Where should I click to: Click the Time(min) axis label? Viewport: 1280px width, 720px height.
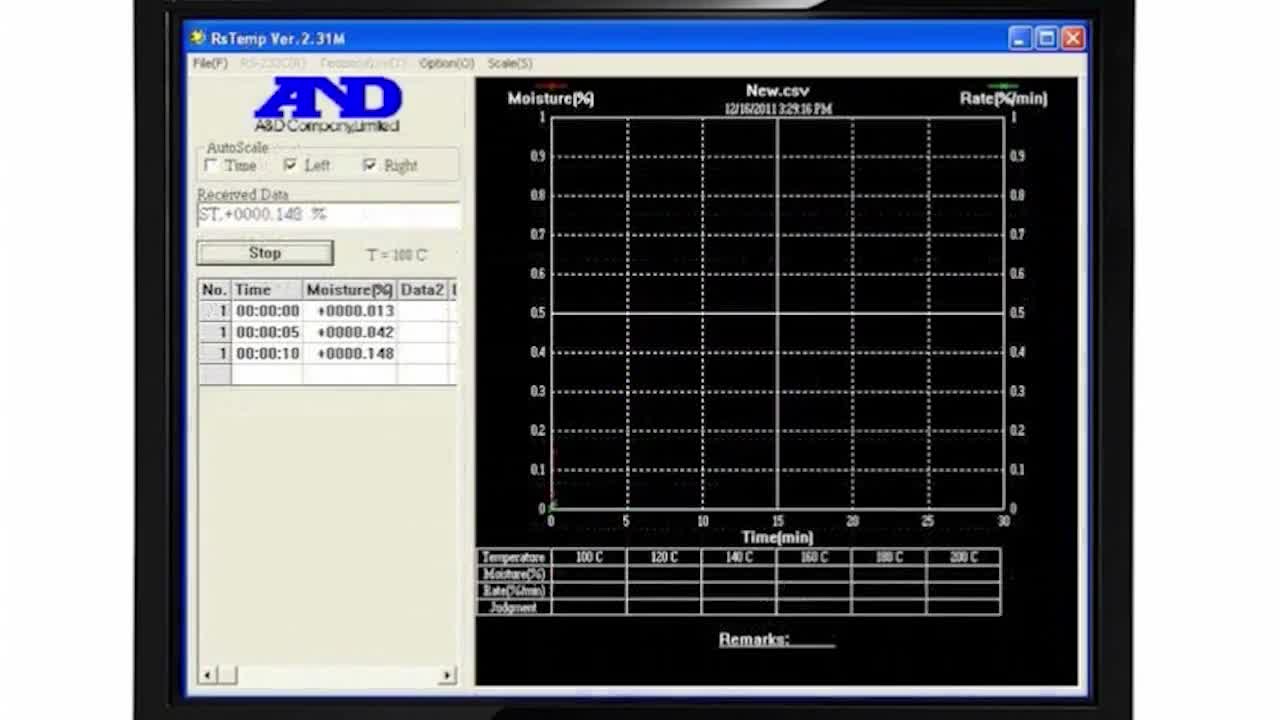point(777,537)
